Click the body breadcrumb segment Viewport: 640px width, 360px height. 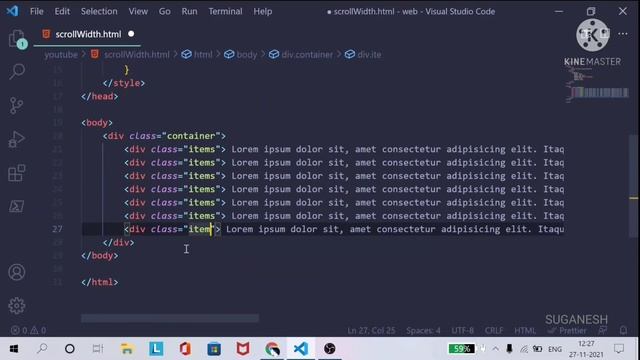pyautogui.click(x=241, y=54)
